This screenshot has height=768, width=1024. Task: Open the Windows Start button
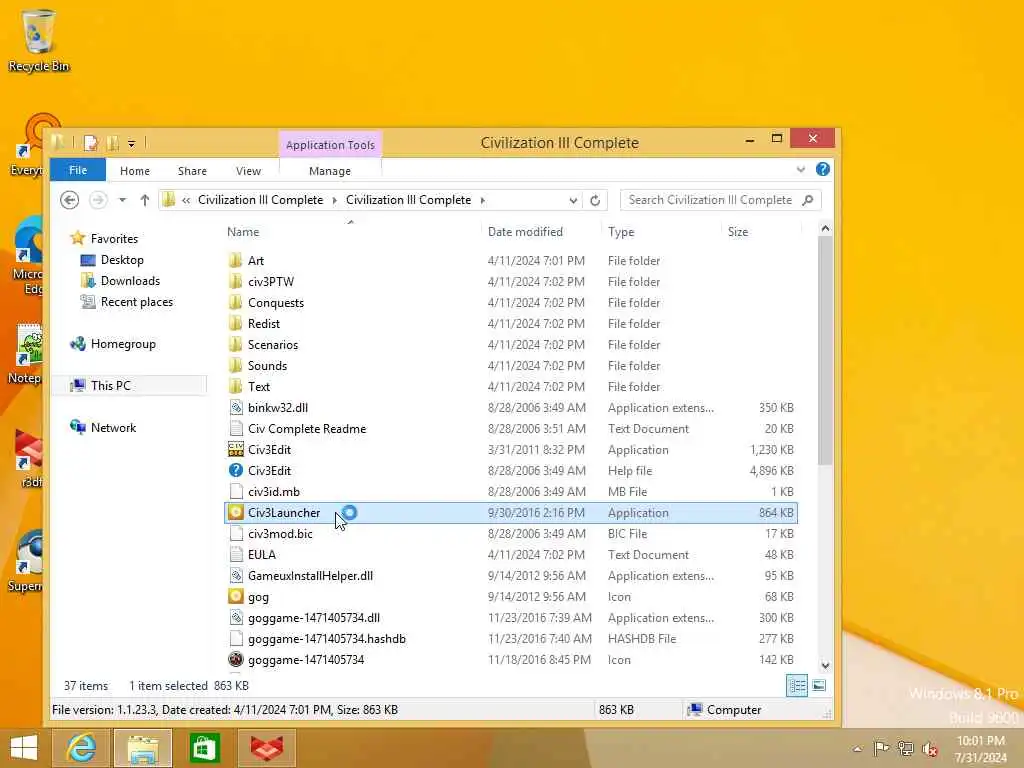tap(24, 748)
